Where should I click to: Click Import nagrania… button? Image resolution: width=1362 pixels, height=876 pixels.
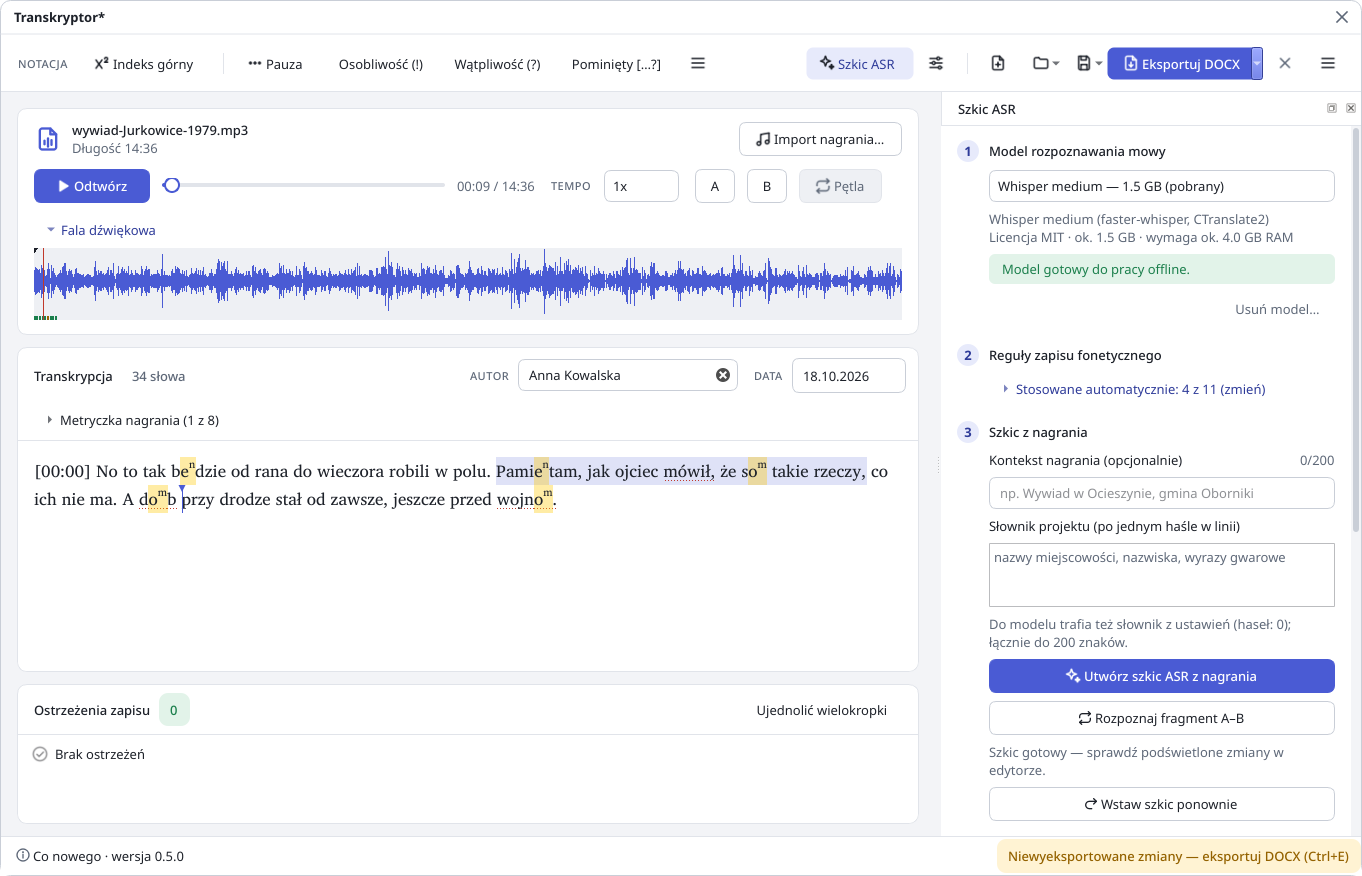[x=820, y=139]
